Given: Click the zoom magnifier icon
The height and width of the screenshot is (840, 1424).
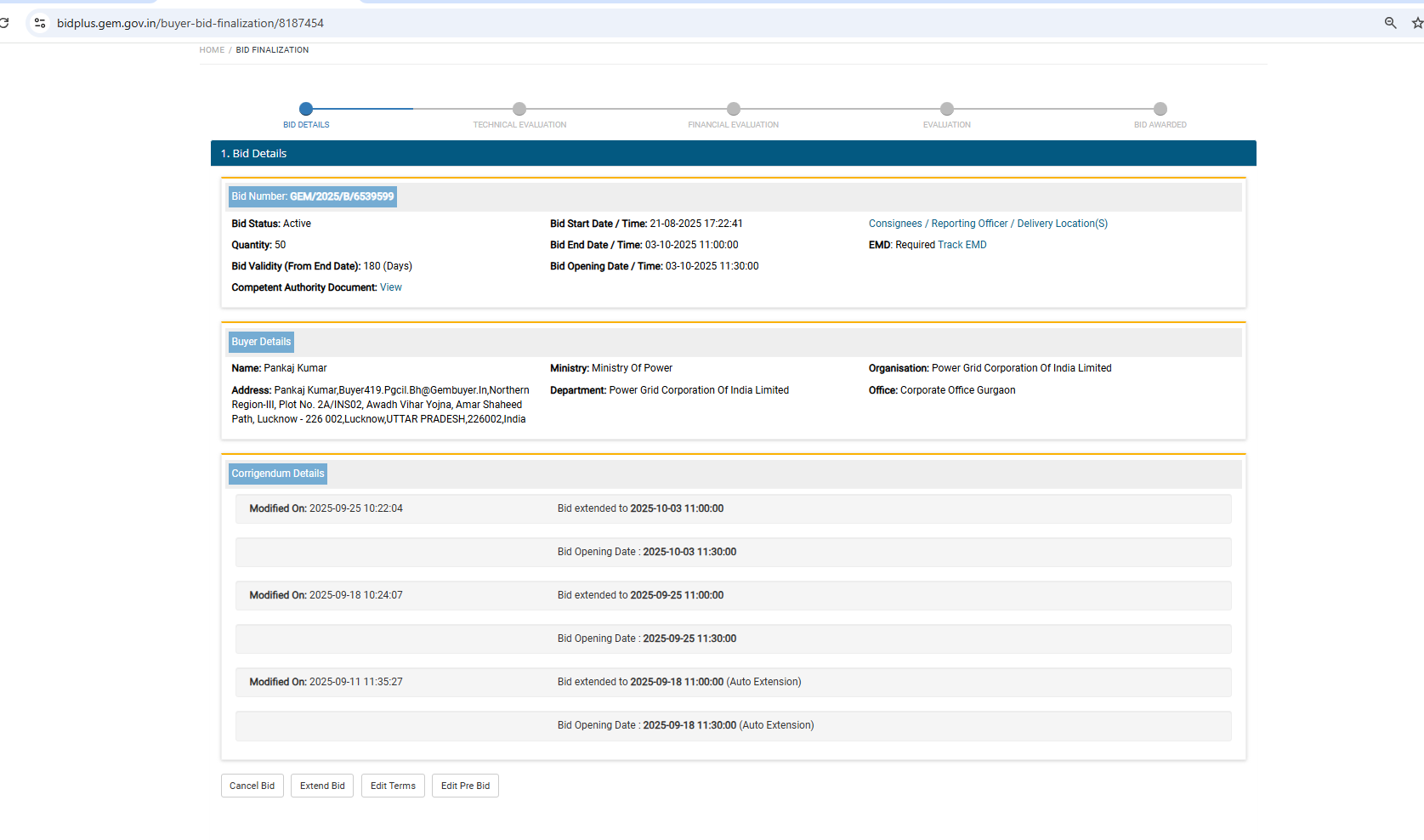Looking at the screenshot, I should coord(1390,23).
